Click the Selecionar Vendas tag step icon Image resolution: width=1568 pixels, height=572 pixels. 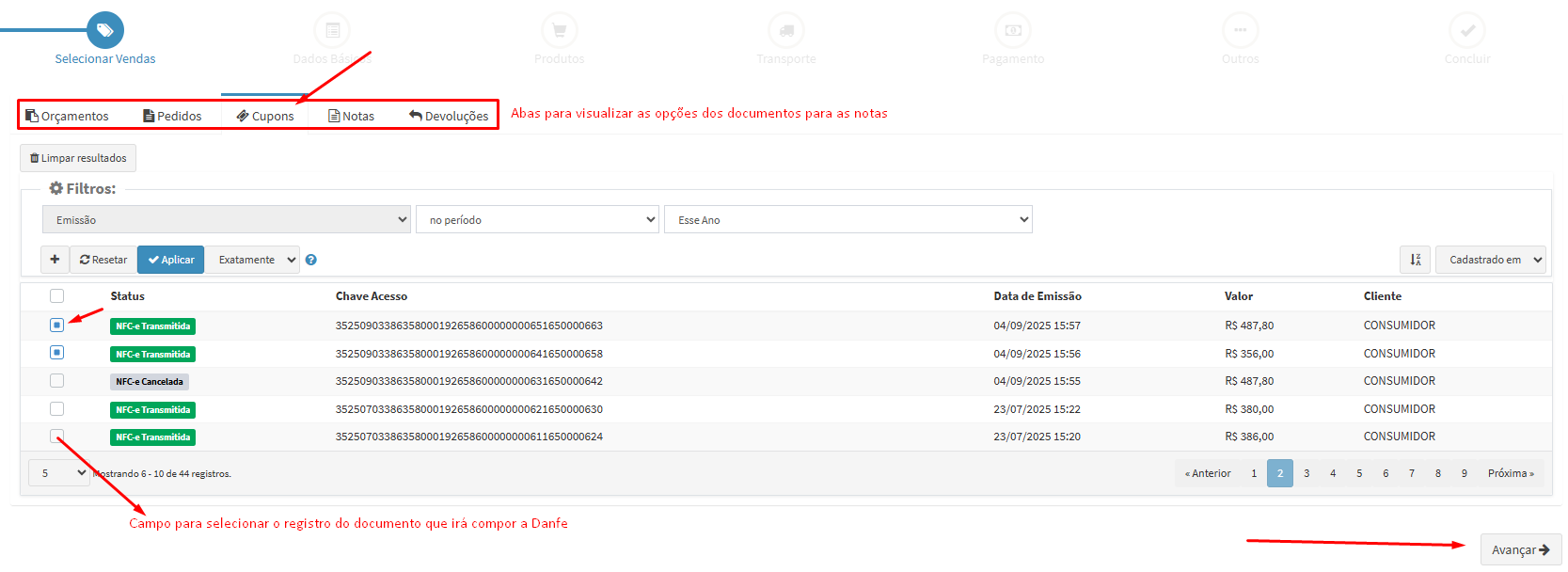pyautogui.click(x=105, y=30)
